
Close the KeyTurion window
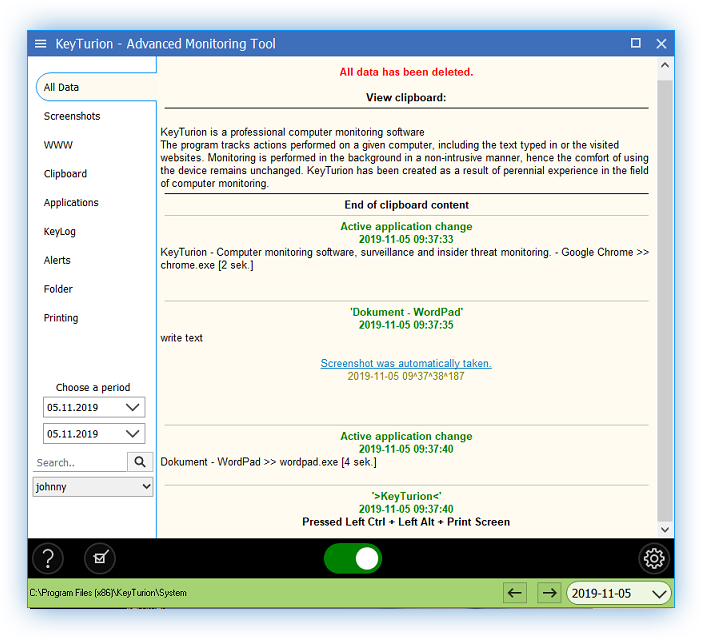(661, 43)
